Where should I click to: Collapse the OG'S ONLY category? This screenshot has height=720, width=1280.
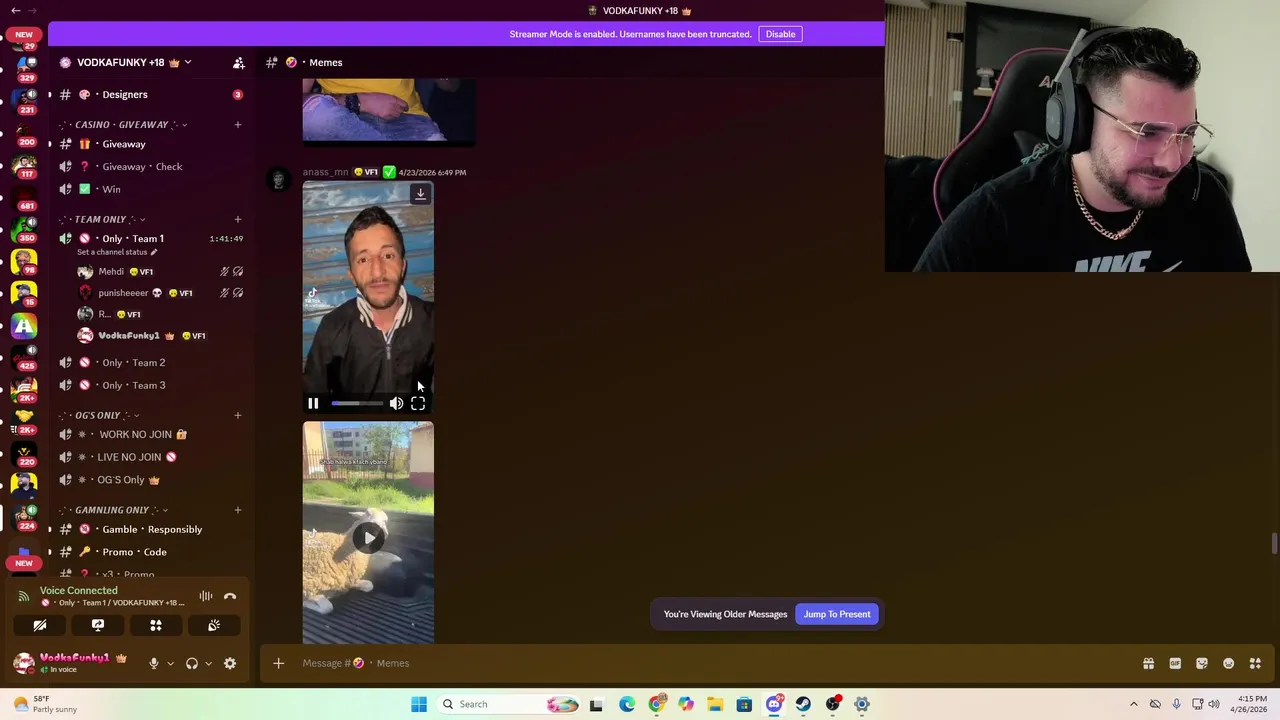[99, 415]
